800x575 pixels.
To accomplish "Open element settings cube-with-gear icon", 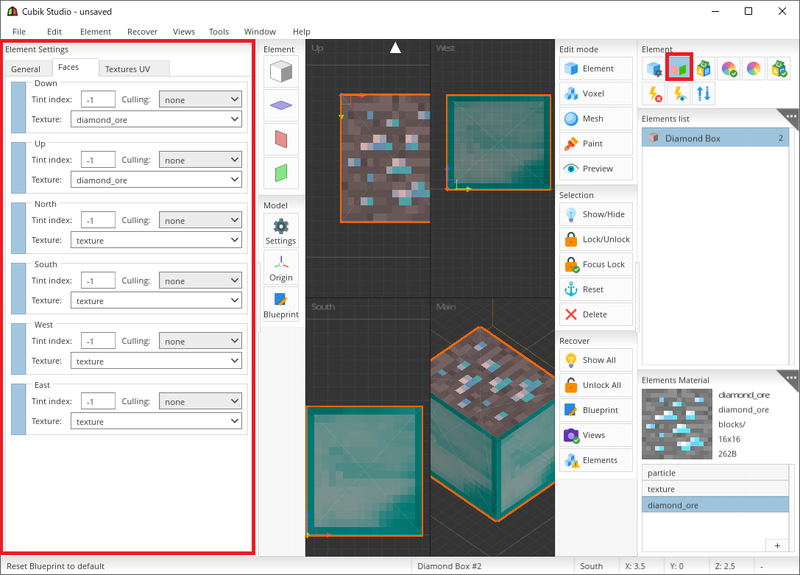I will [x=654, y=68].
